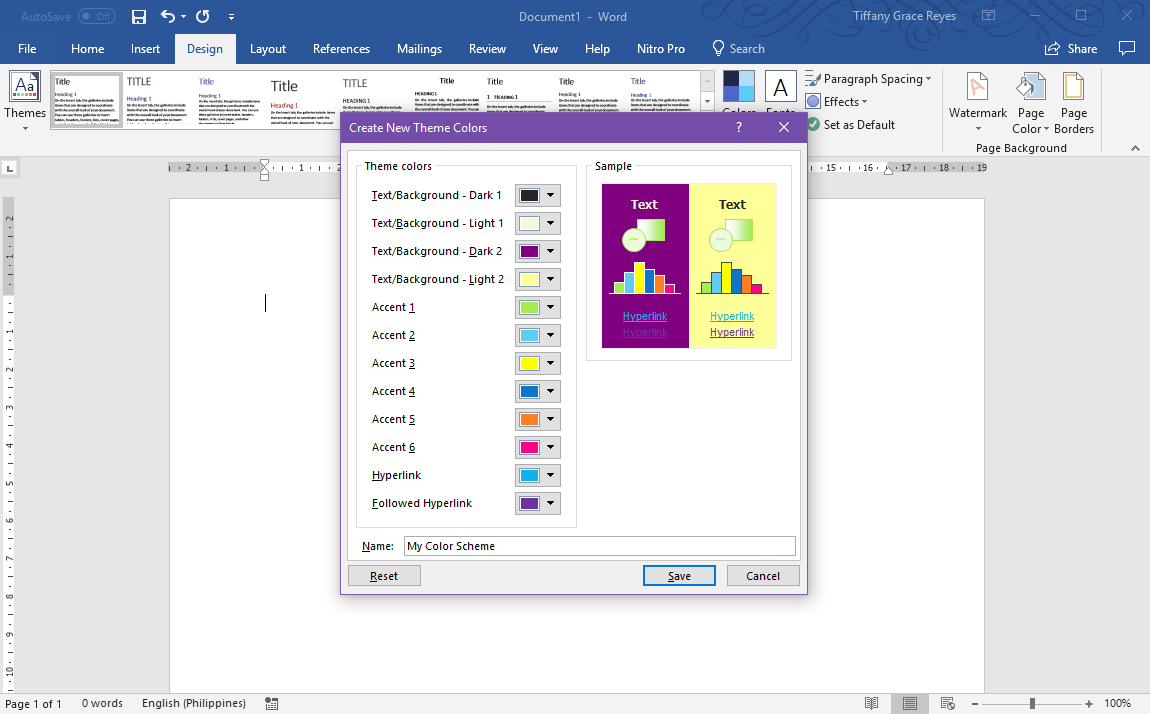The height and width of the screenshot is (714, 1150).
Task: Click the Save icon on Quick Access Toolbar
Action: pos(138,16)
